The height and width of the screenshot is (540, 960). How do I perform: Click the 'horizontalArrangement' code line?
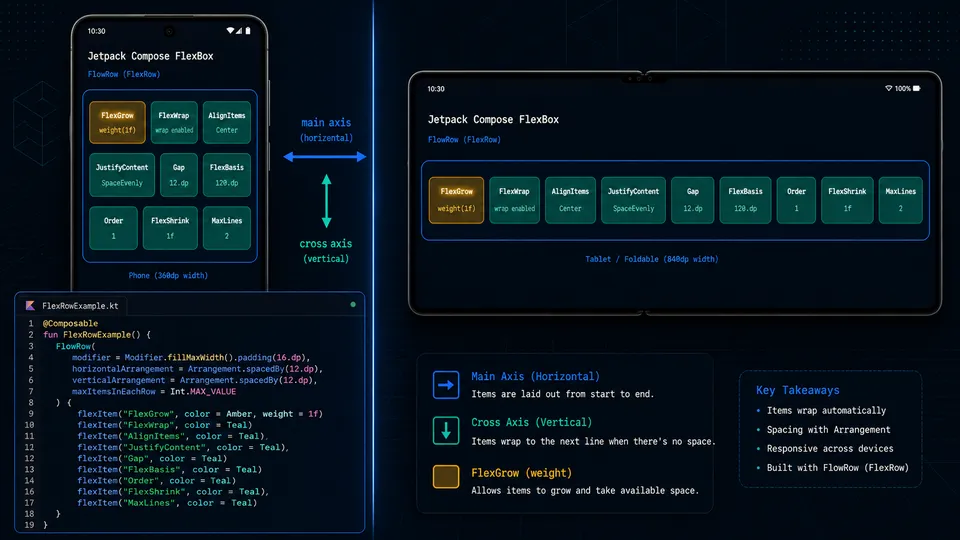(197, 369)
